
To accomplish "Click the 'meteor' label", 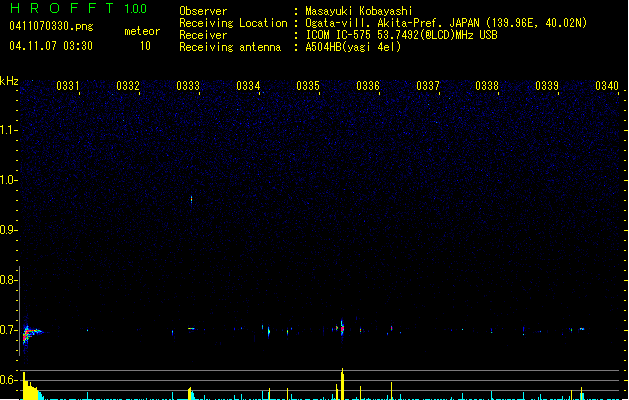I will click(x=142, y=31).
